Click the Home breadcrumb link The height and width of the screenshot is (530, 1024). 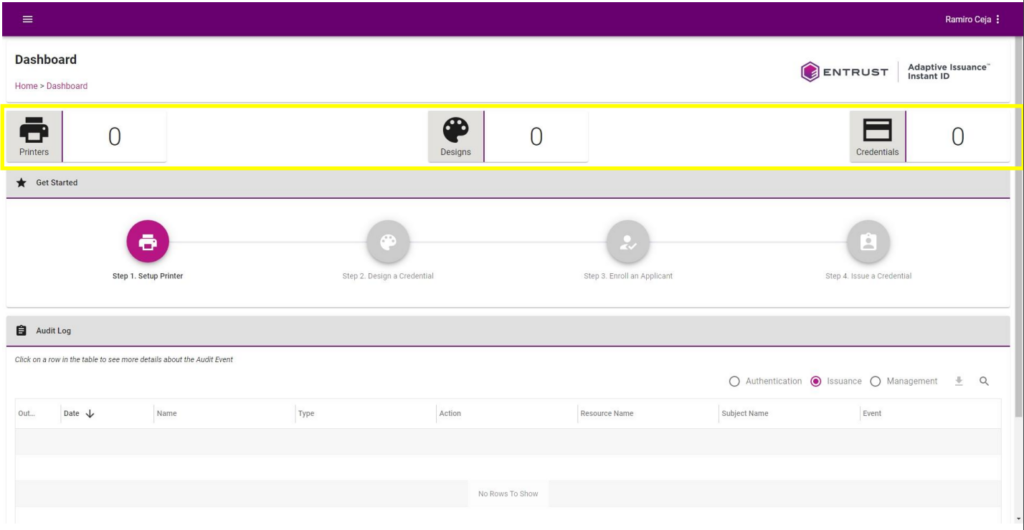(26, 86)
